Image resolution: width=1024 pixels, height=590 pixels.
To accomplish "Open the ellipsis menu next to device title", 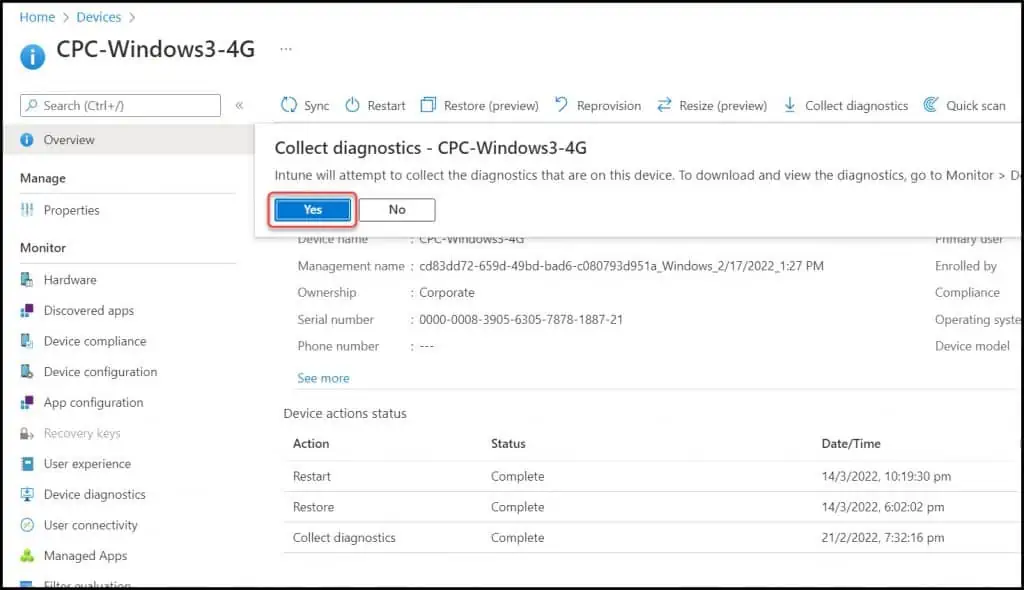I will [x=286, y=49].
